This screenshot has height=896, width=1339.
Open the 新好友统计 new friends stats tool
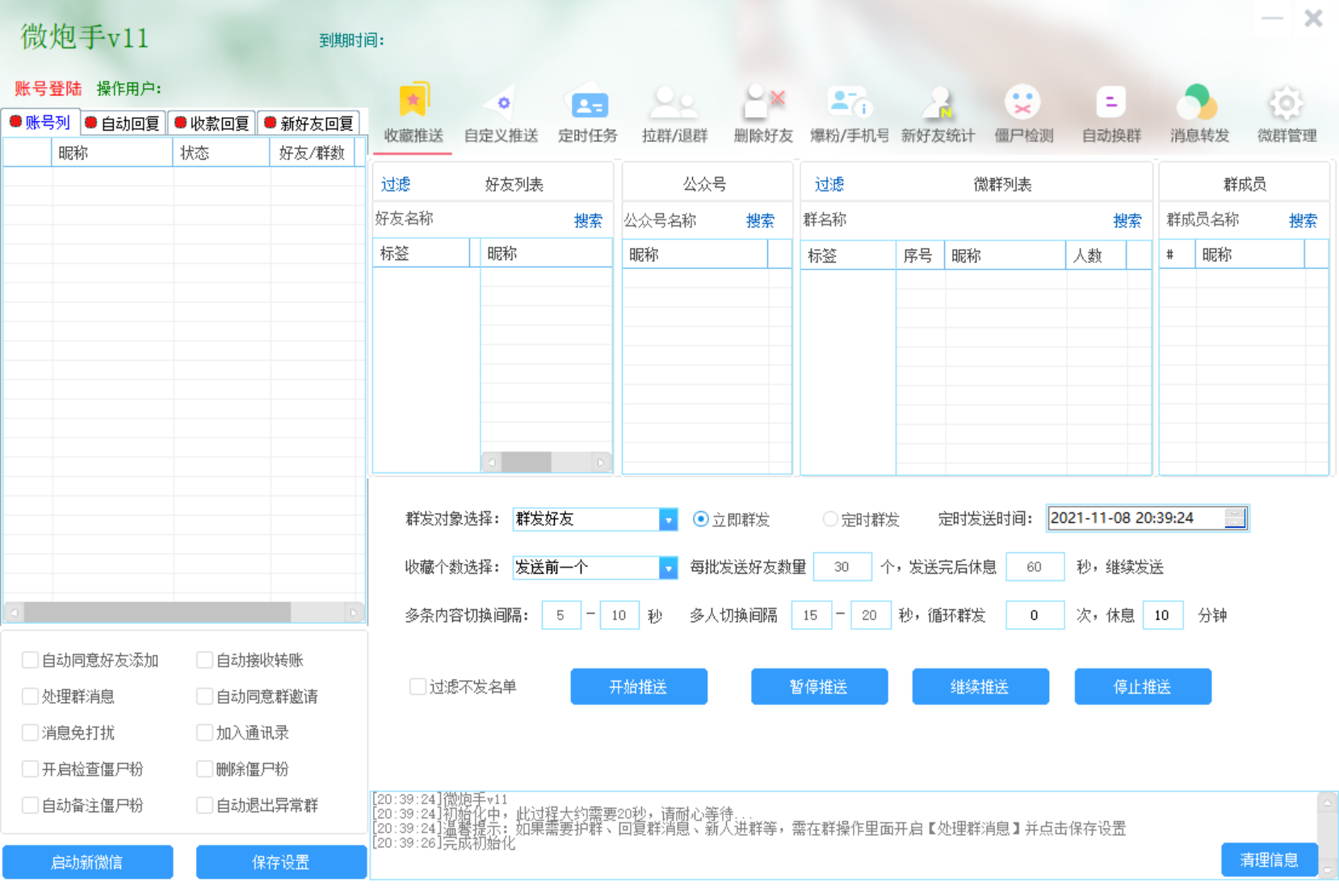(938, 114)
